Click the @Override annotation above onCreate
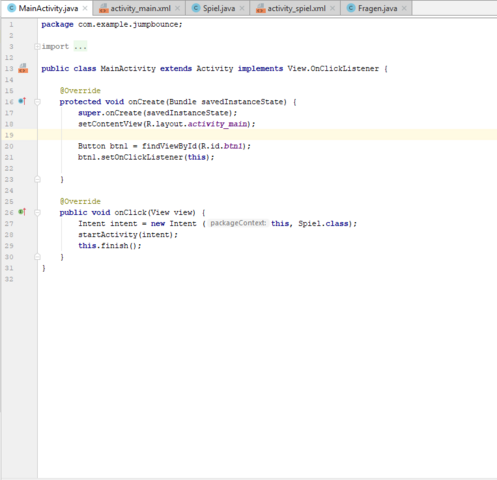497x480 pixels. [80, 91]
